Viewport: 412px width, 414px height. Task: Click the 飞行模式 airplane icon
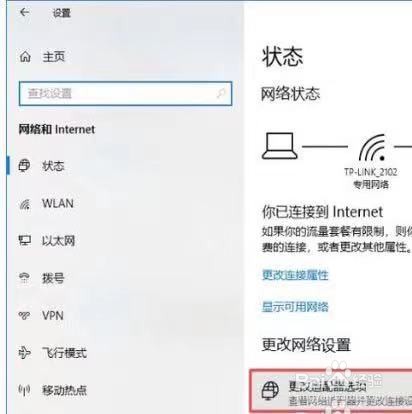[x=24, y=353]
